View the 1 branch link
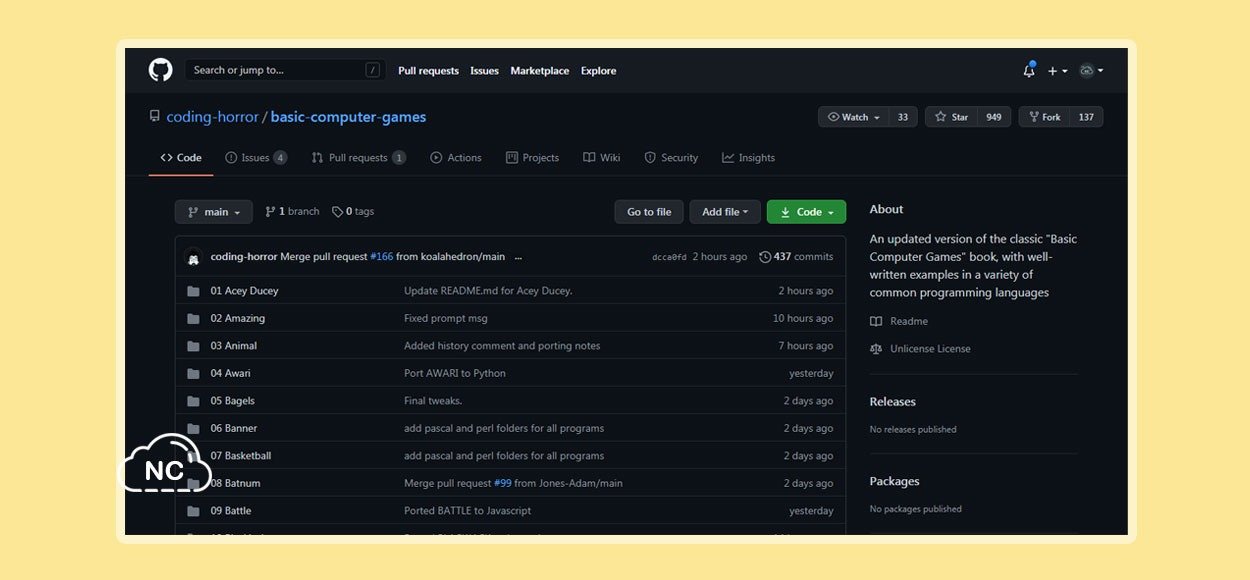The width and height of the screenshot is (1250, 580). click(292, 212)
